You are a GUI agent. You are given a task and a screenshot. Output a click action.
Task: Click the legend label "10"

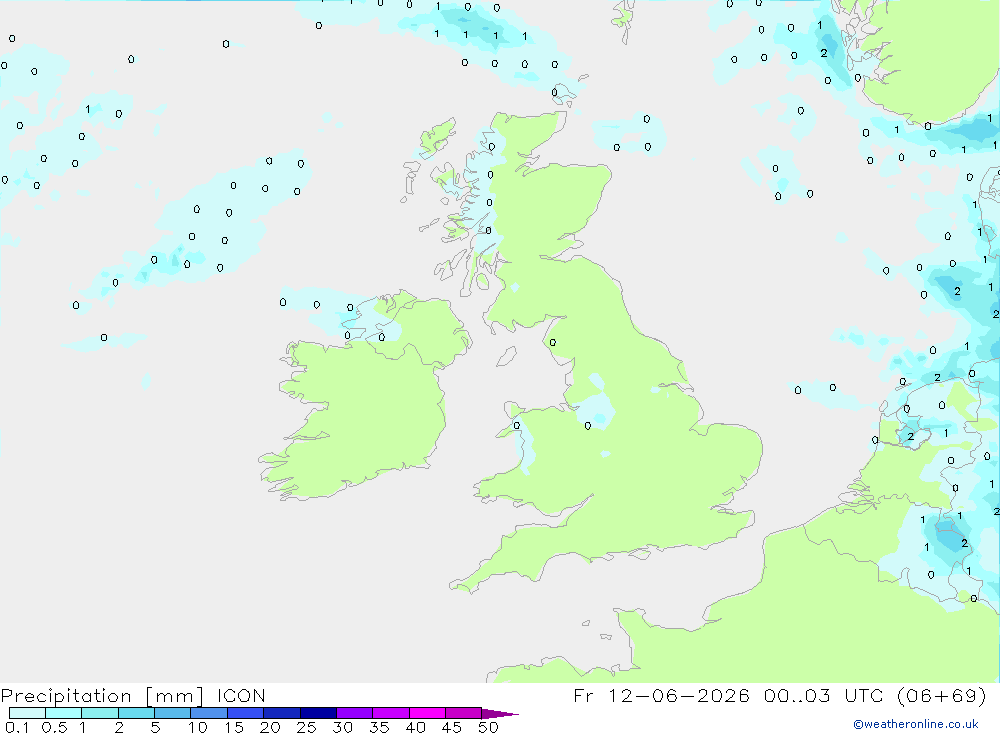point(198,727)
